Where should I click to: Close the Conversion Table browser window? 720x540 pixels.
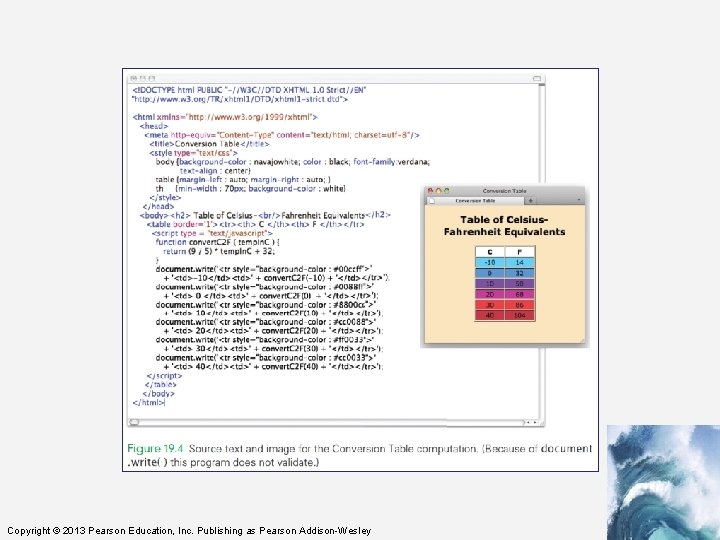coord(430,191)
